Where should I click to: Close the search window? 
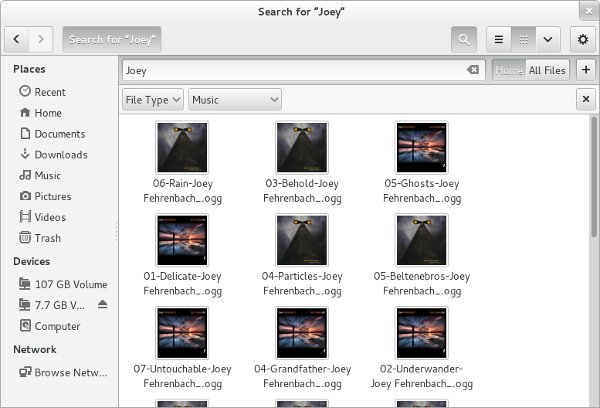tap(589, 11)
